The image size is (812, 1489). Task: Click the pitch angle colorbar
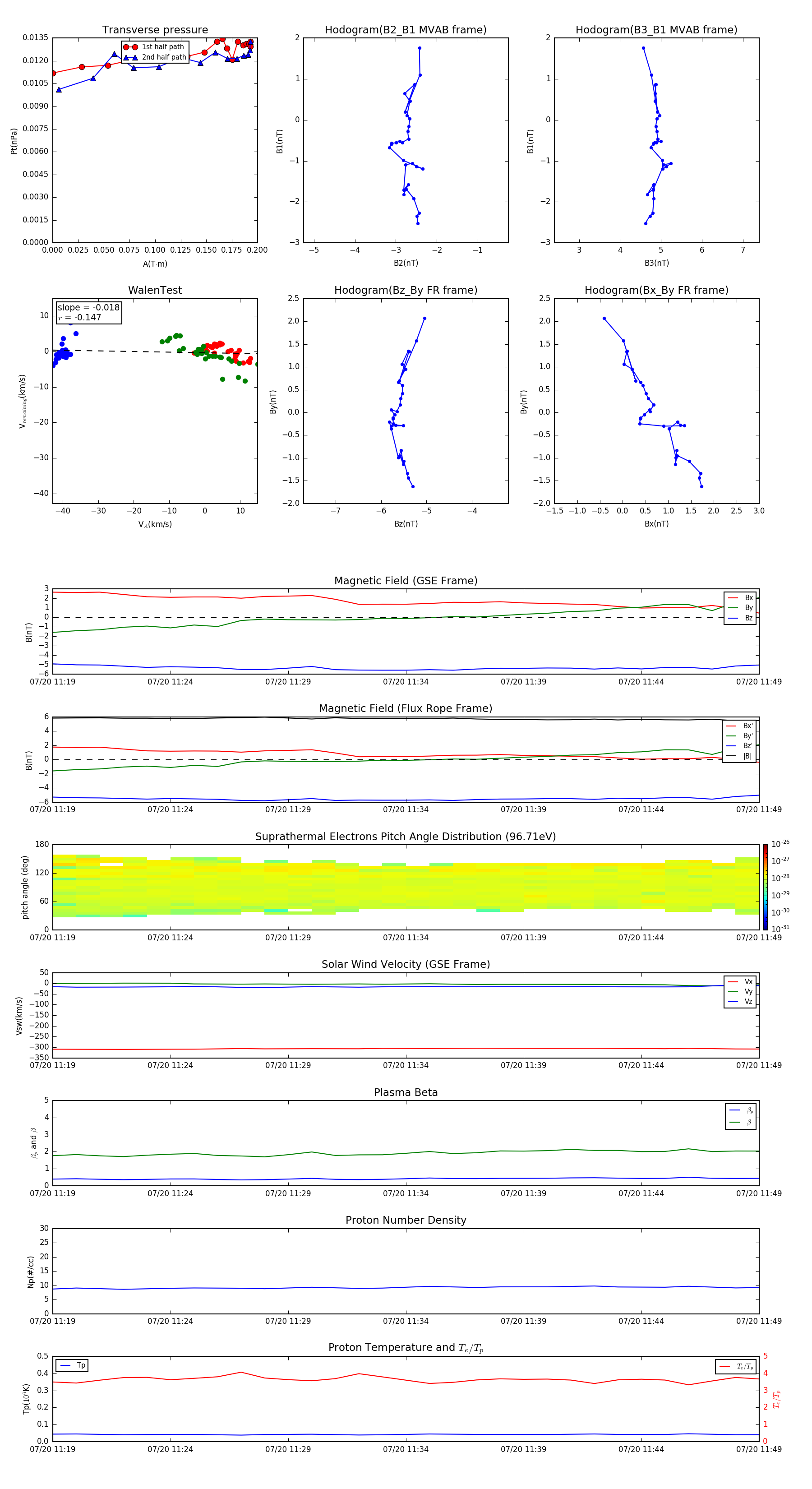coord(765,887)
